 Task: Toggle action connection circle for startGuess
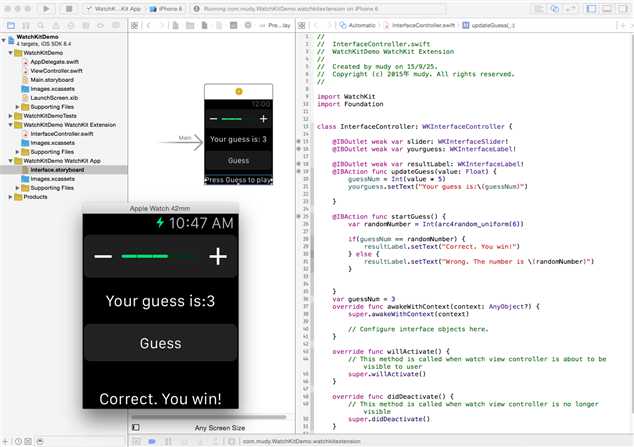[299, 217]
